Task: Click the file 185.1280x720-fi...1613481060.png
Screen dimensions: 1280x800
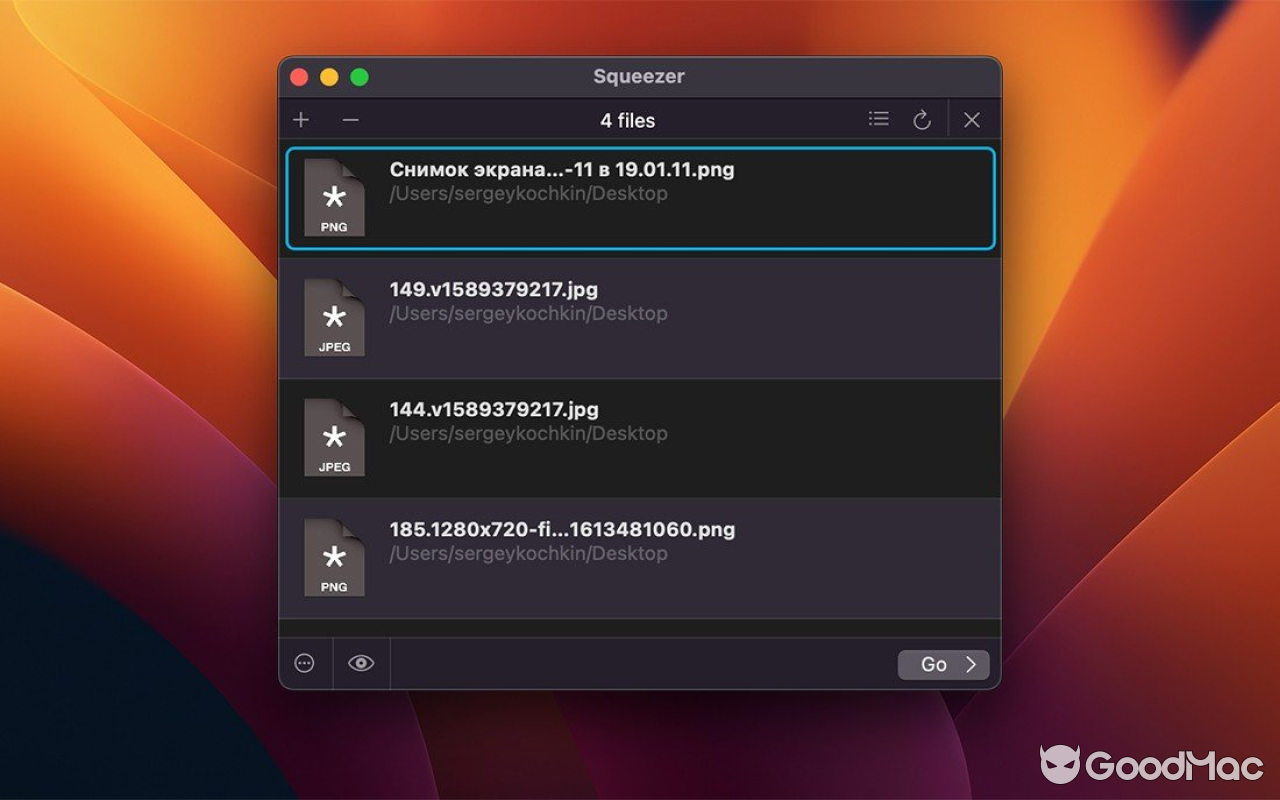Action: pos(640,558)
